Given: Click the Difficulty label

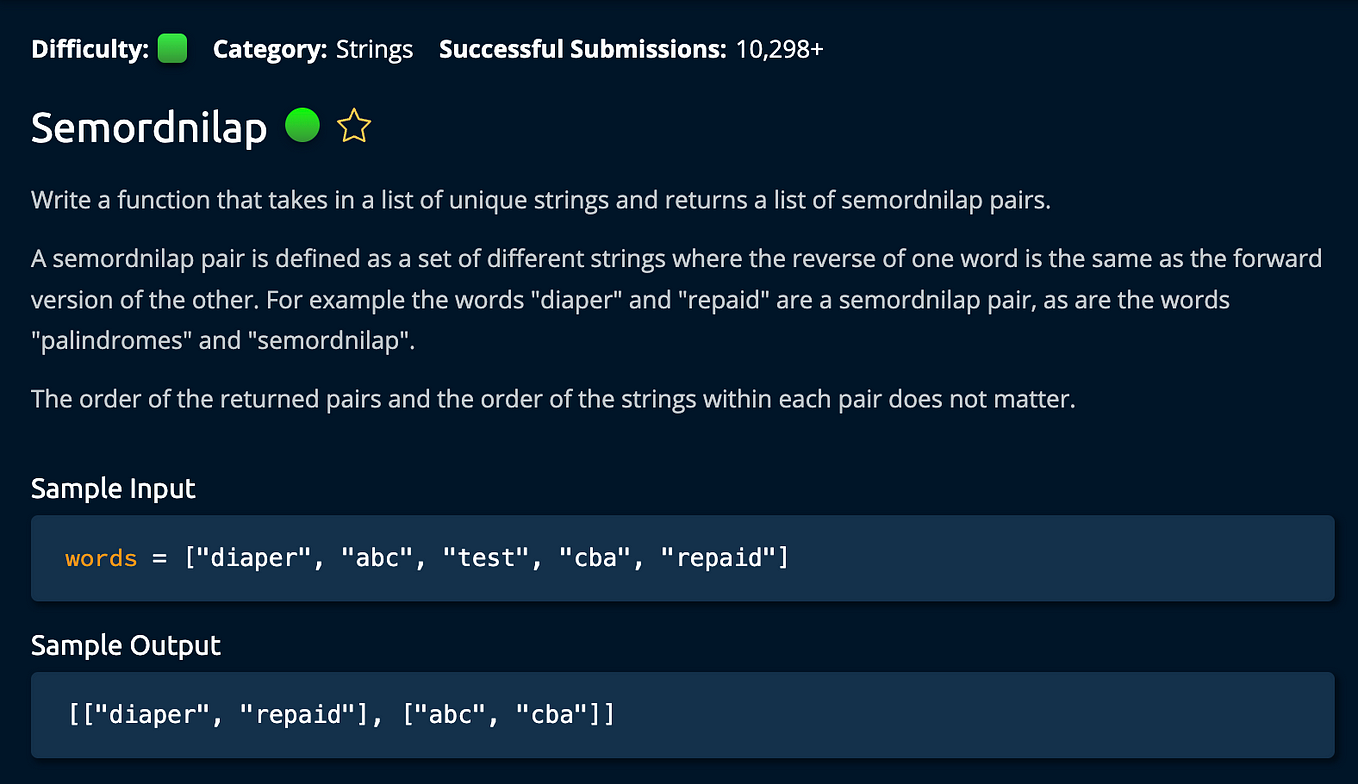Looking at the screenshot, I should (x=91, y=49).
